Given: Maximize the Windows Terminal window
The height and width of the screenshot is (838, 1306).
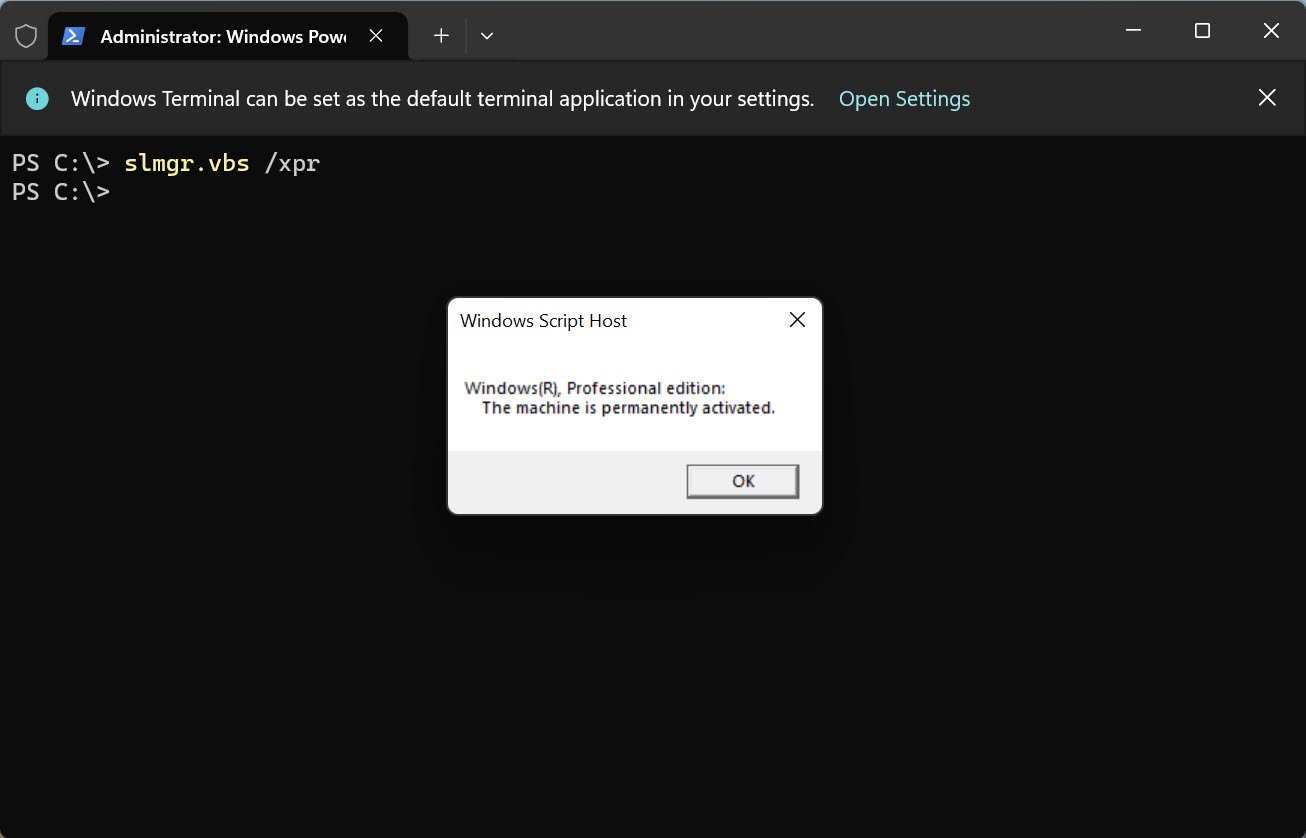Looking at the screenshot, I should [1202, 31].
